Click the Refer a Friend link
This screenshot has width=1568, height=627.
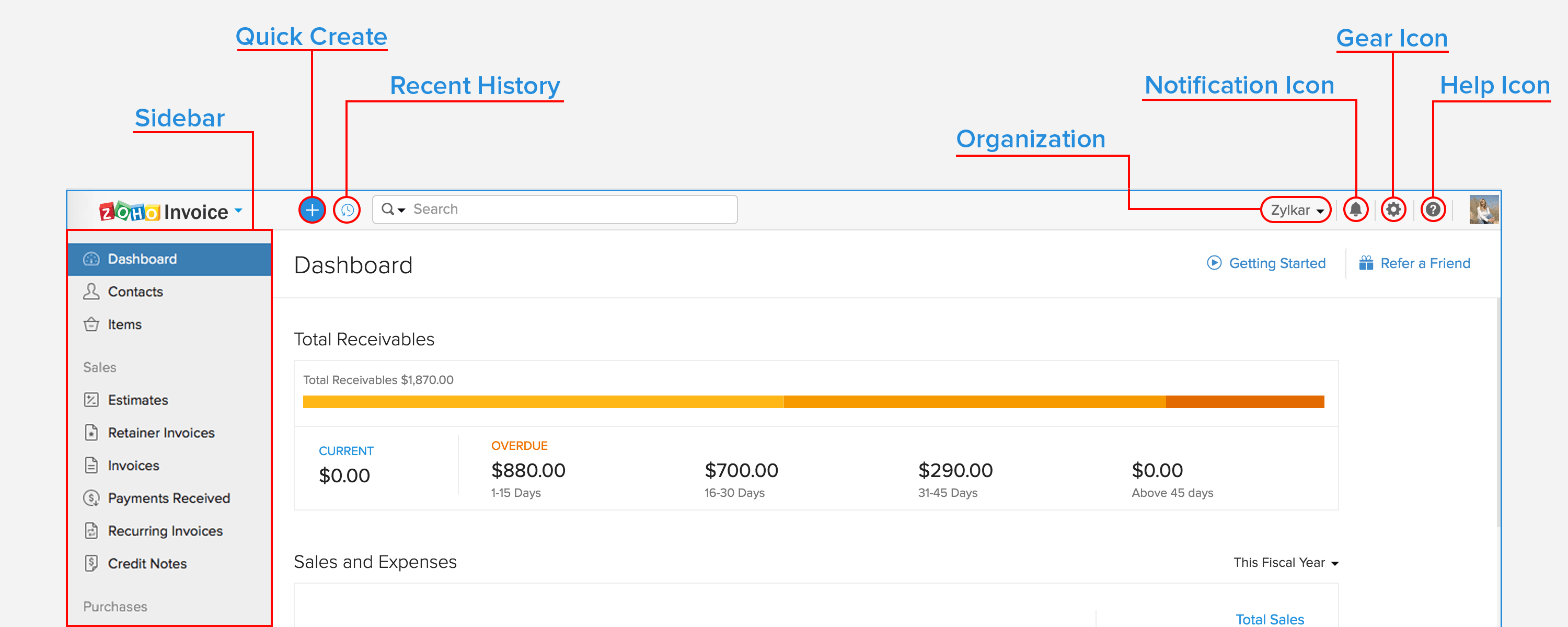[1424, 263]
